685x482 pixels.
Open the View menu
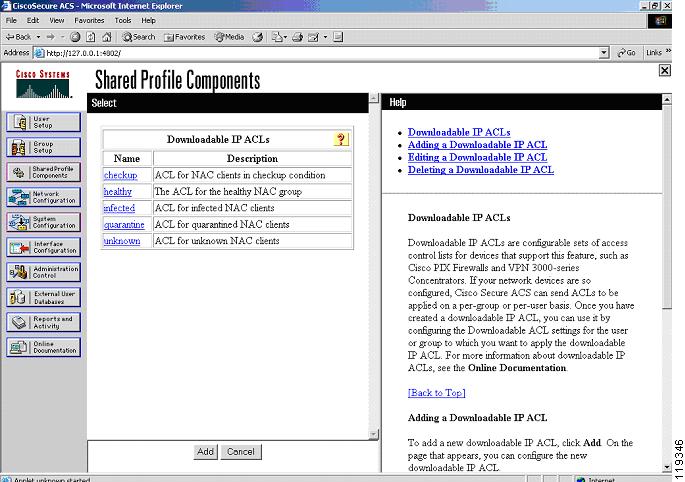[56, 20]
